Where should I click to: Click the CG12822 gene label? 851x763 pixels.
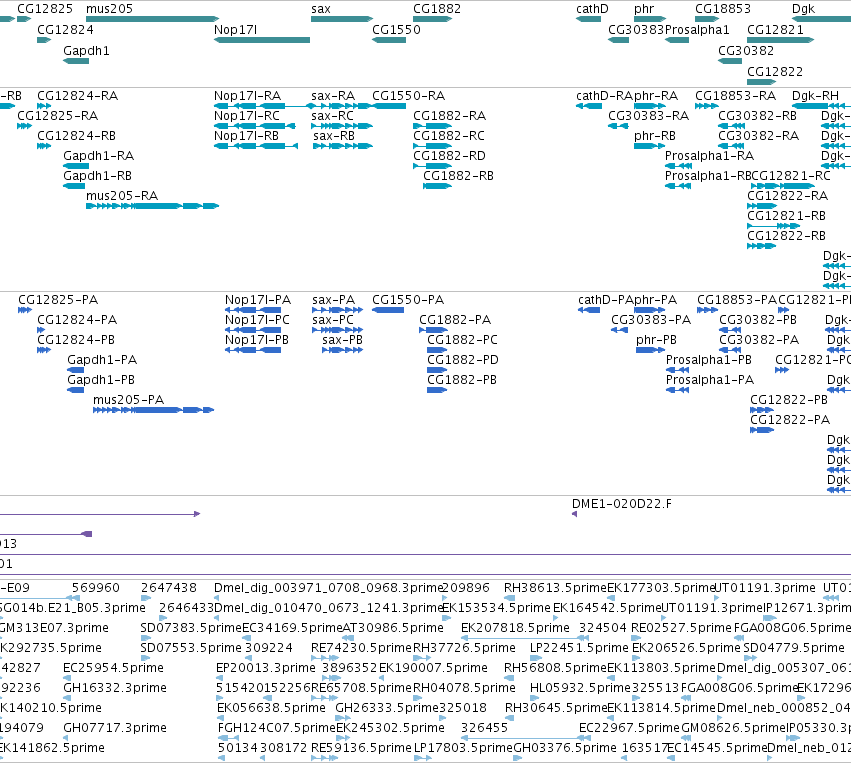pyautogui.click(x=775, y=72)
